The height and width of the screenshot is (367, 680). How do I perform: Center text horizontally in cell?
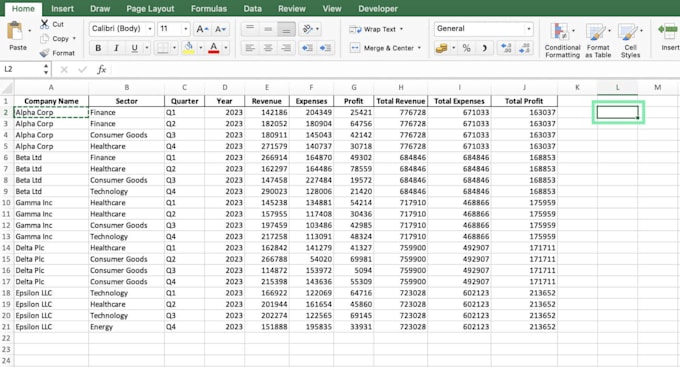pos(268,48)
